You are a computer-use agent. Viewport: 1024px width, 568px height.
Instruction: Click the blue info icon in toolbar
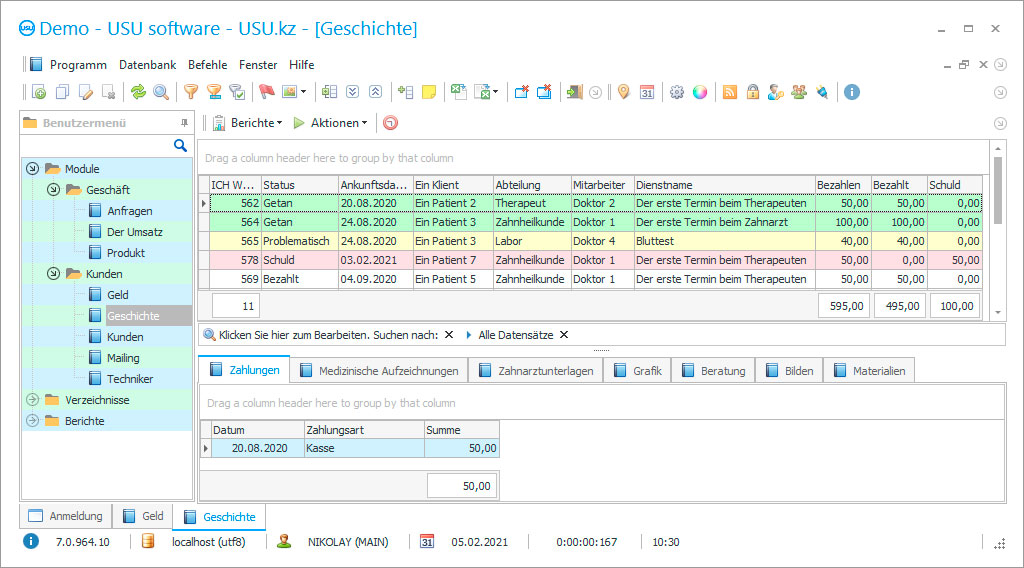[x=852, y=92]
